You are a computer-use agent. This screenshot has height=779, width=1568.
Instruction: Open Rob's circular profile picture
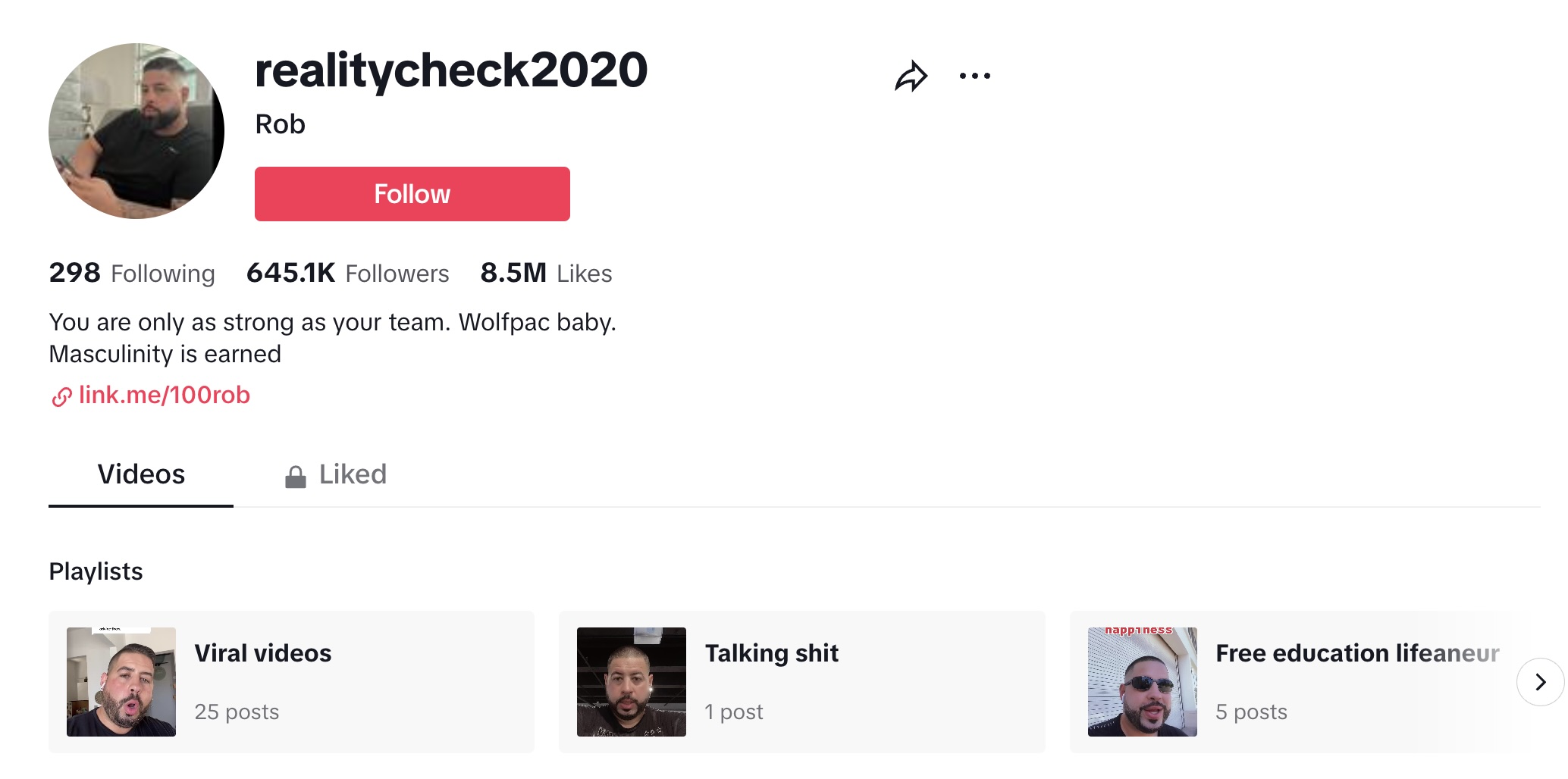coord(136,131)
